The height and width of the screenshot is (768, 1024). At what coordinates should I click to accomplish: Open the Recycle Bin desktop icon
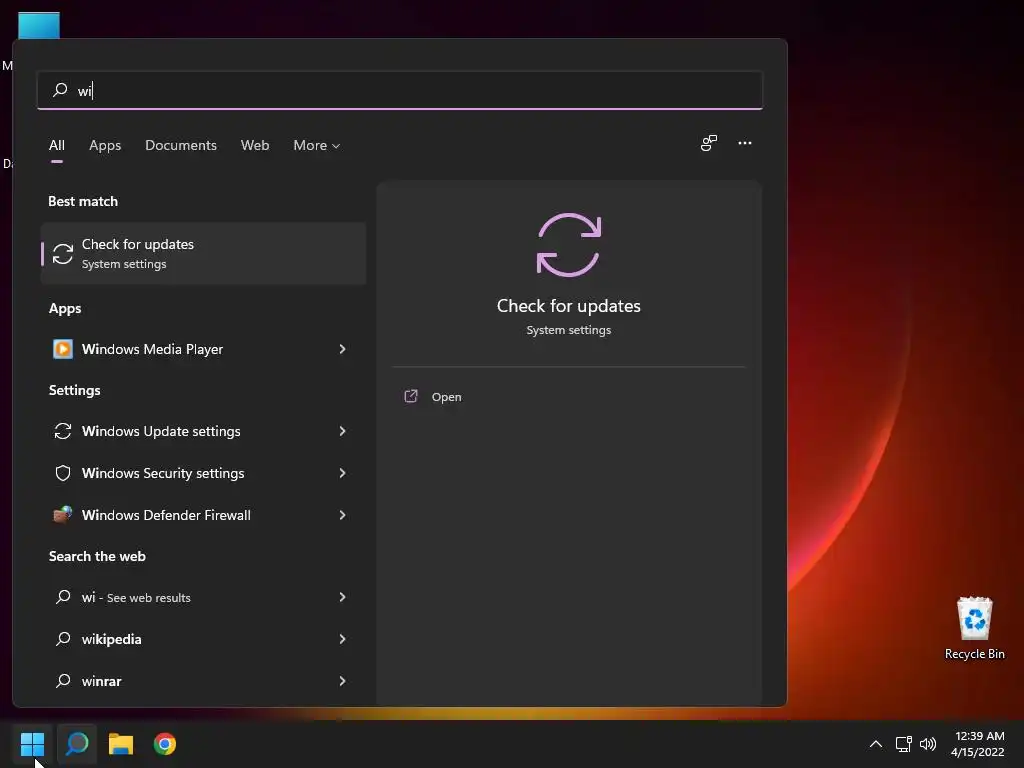point(974,628)
